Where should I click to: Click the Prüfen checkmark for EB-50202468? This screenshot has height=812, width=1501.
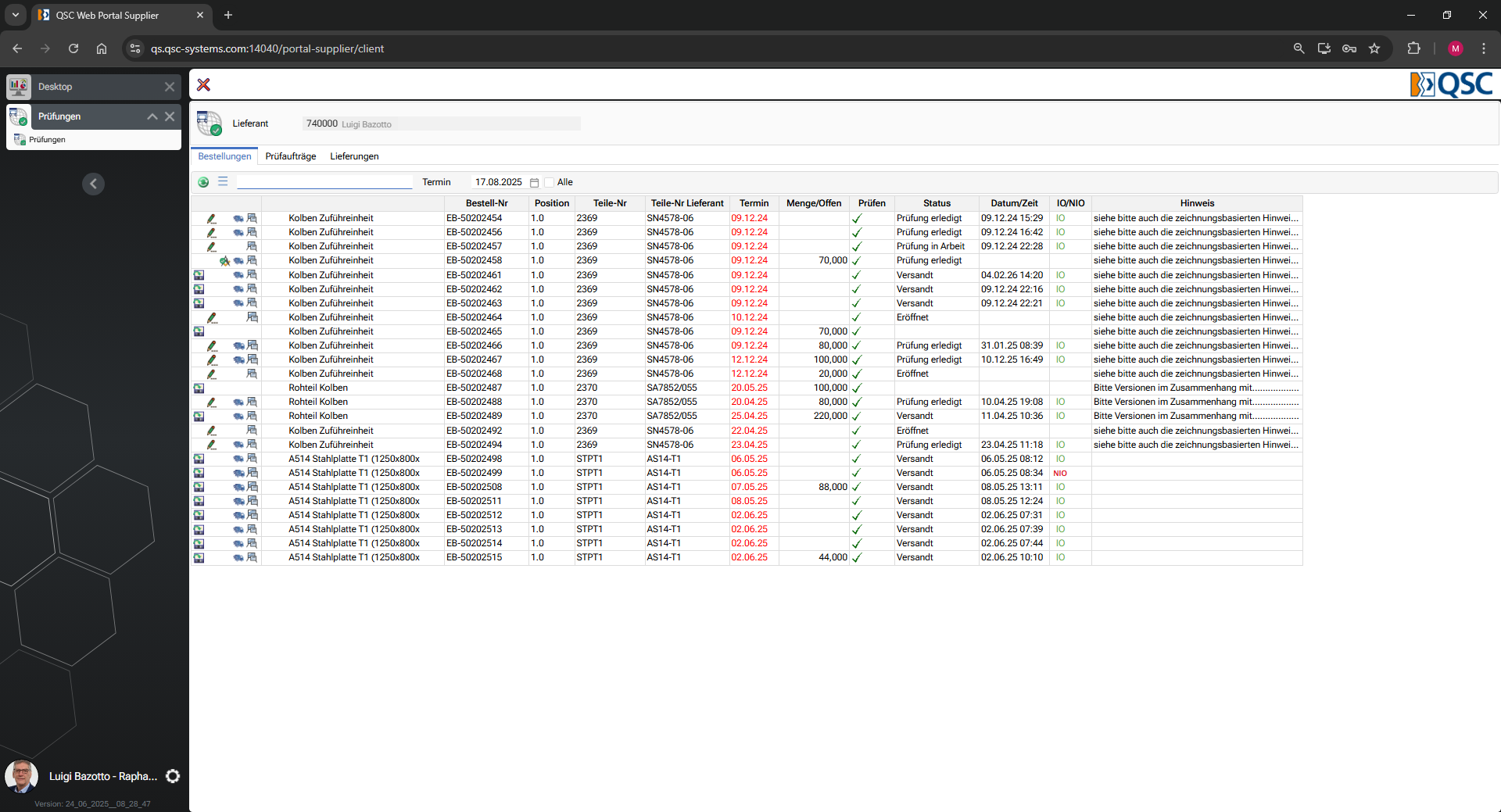857,374
